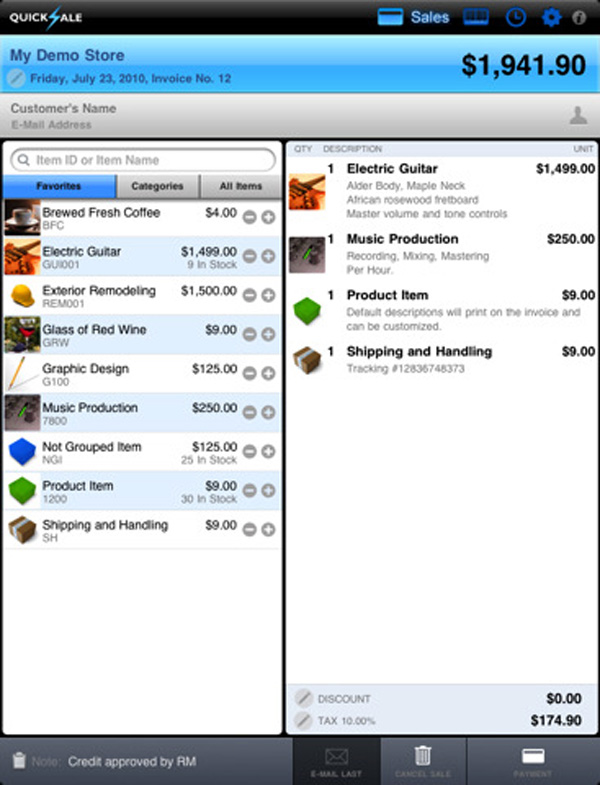The image size is (600, 785).
Task: Tap the info icon in top bar
Action: [x=579, y=18]
